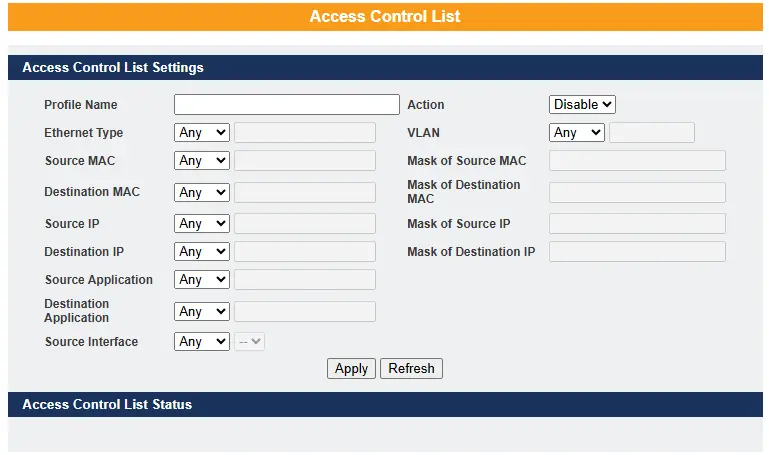Image resolution: width=769 pixels, height=455 pixels.
Task: Expand the Source IP dropdown
Action: click(x=202, y=224)
